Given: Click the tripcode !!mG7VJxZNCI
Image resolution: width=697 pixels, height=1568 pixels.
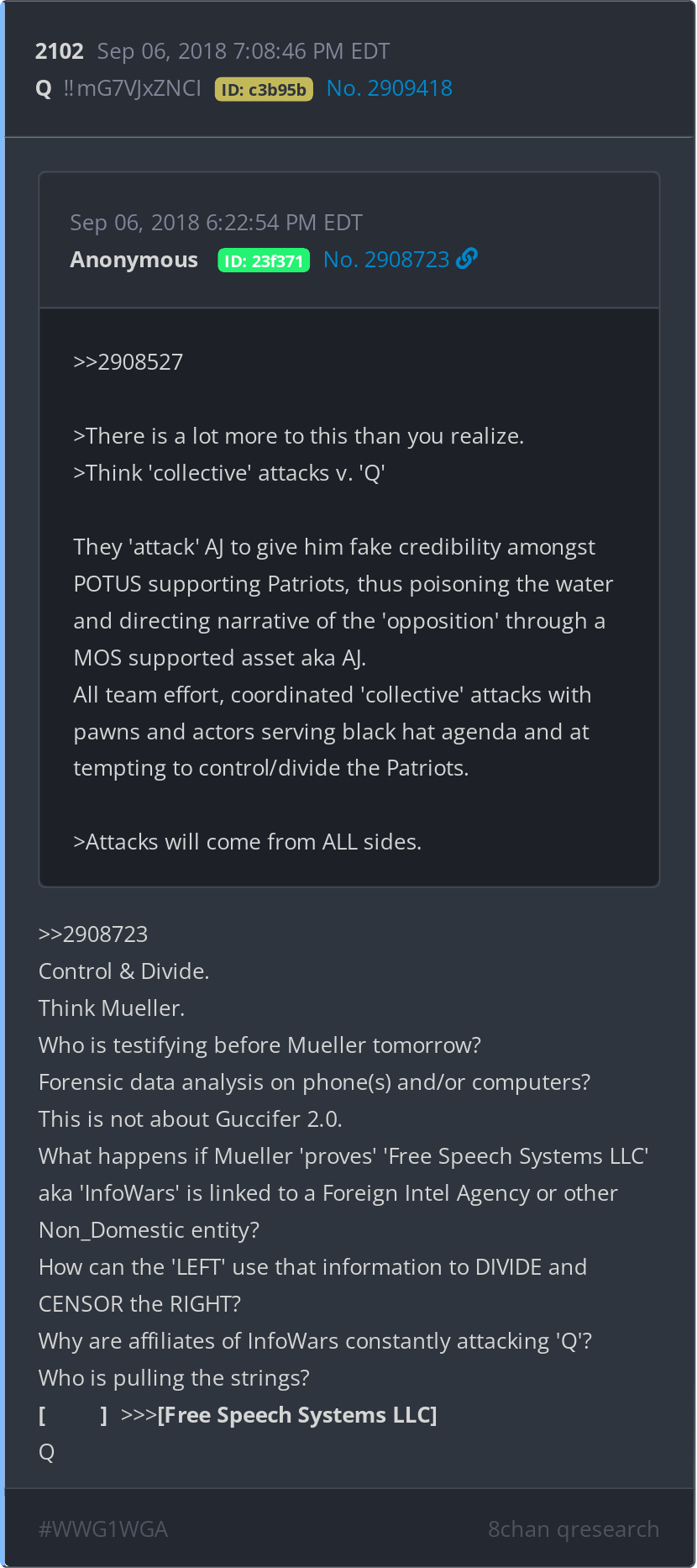Looking at the screenshot, I should point(132,88).
